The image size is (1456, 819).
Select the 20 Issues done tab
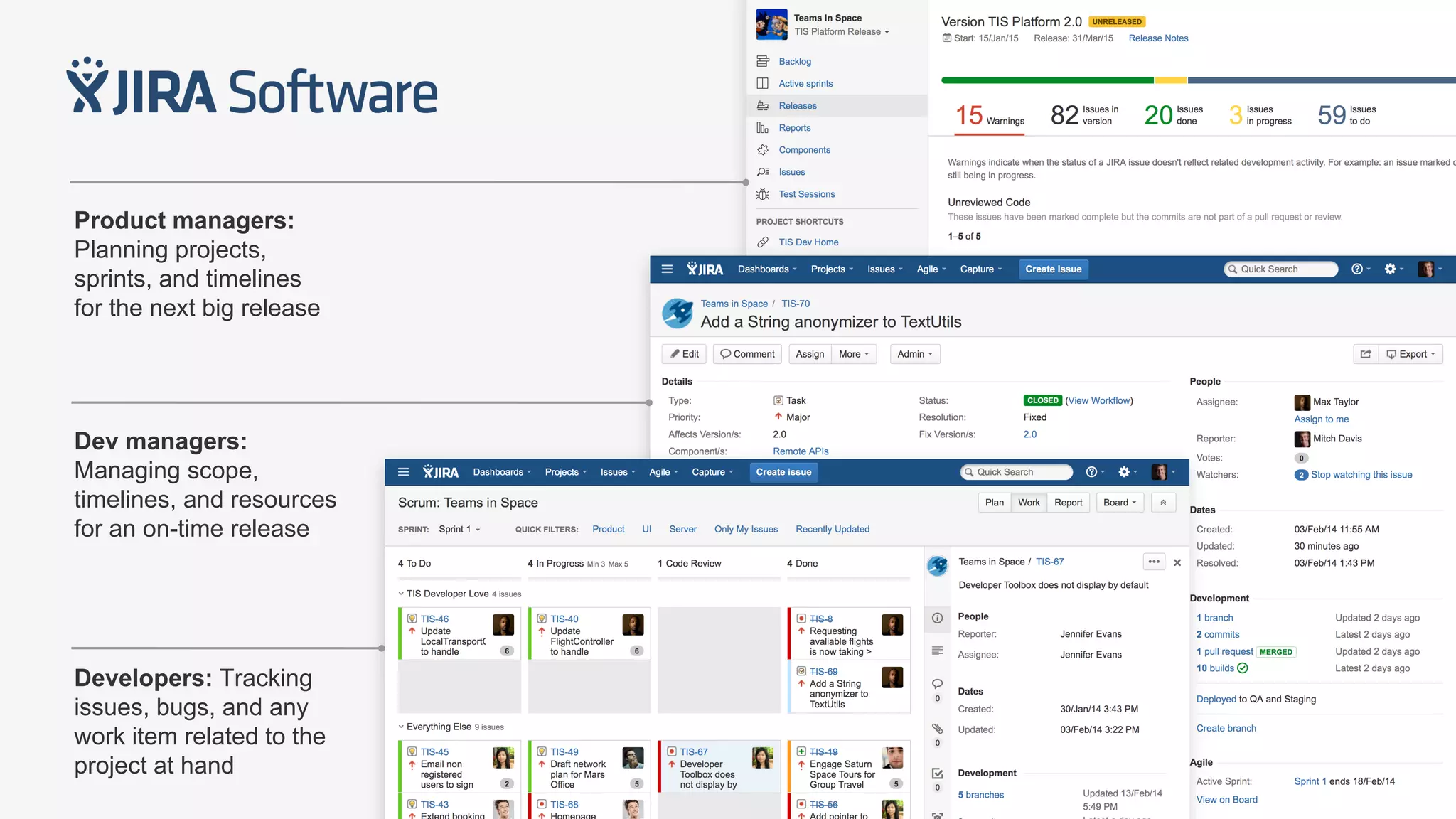coord(1174,114)
